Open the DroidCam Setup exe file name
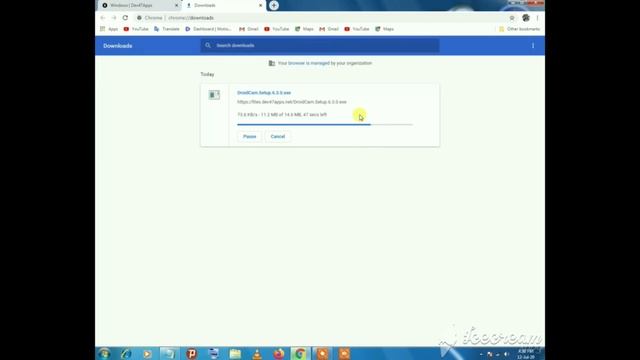 264,93
